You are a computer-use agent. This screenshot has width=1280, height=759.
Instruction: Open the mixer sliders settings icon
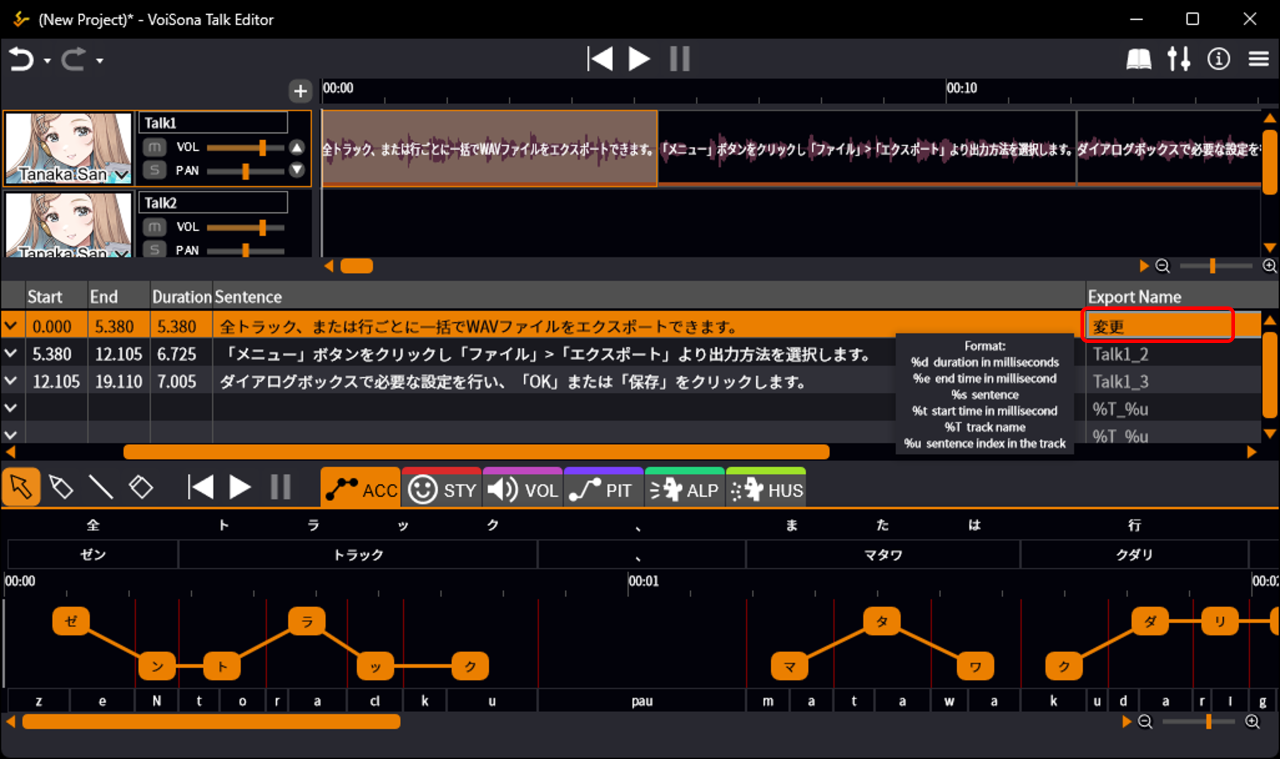[1179, 59]
